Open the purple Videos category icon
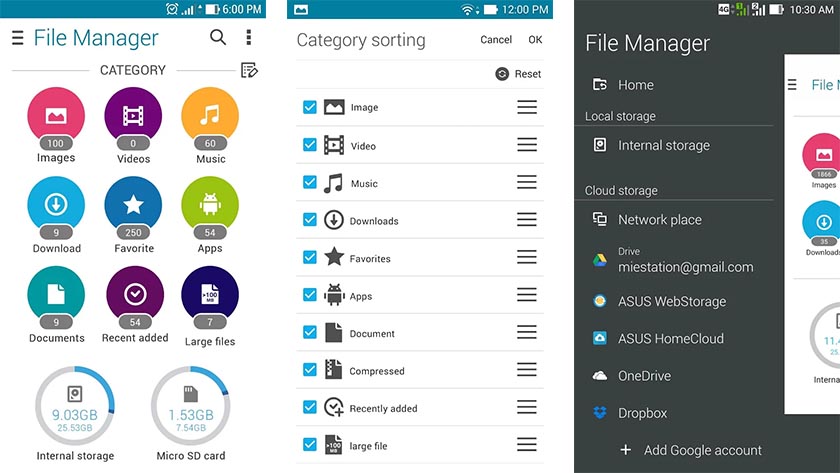This screenshot has width=840, height=473. 133,116
